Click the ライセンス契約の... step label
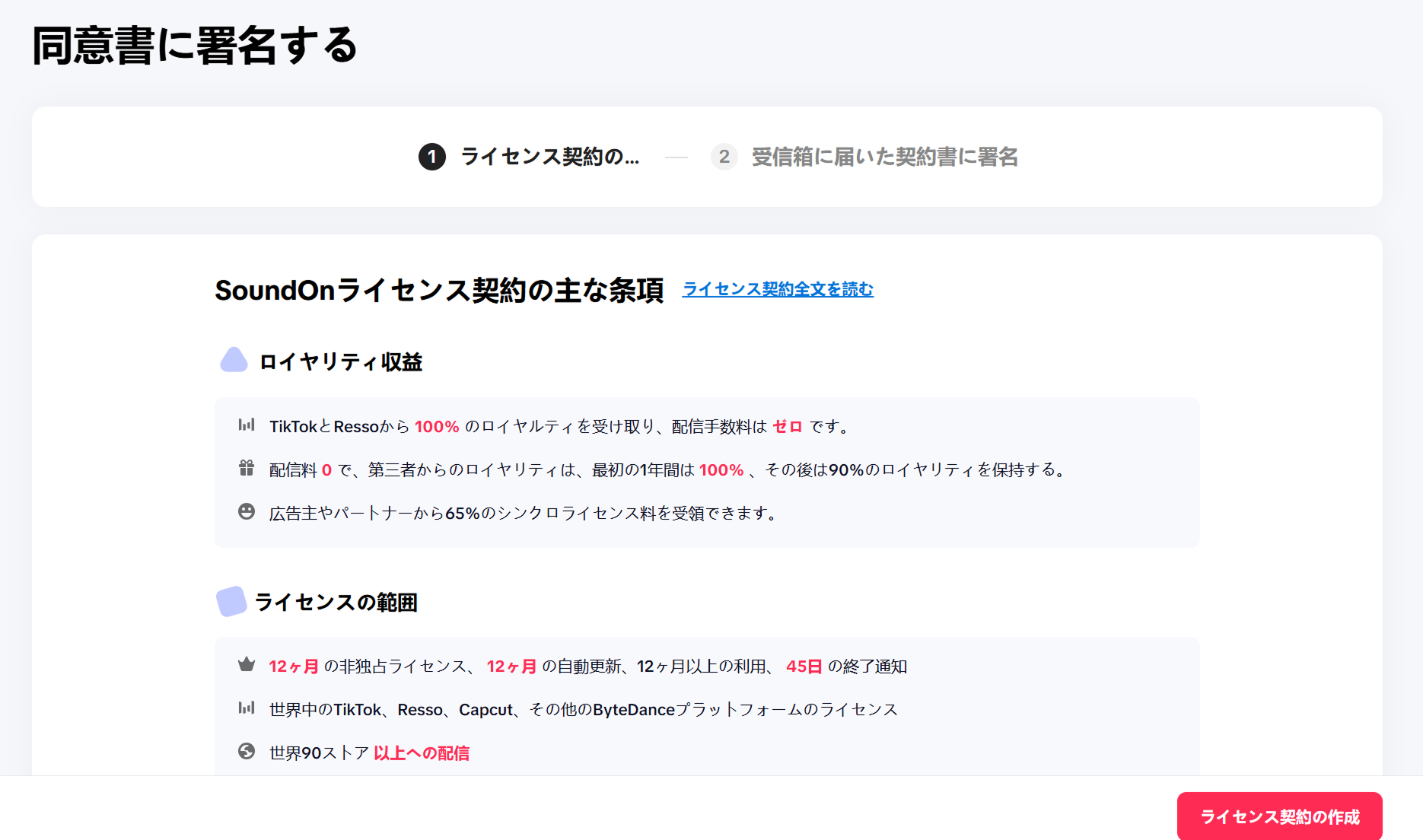The width and height of the screenshot is (1423, 840). 549,157
